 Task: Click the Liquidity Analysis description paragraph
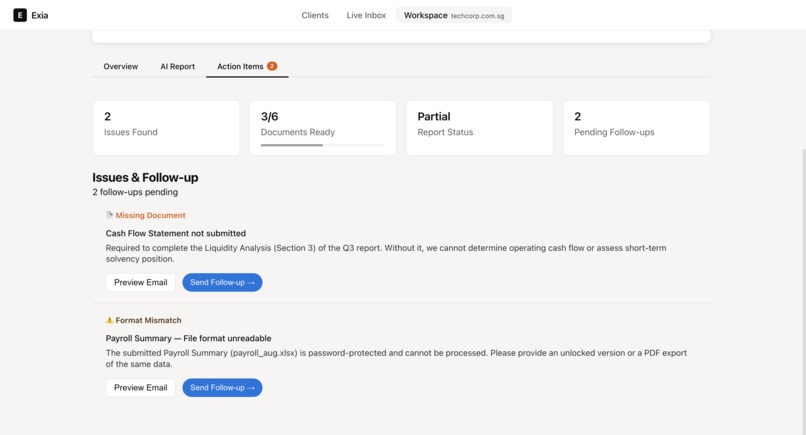pos(386,253)
